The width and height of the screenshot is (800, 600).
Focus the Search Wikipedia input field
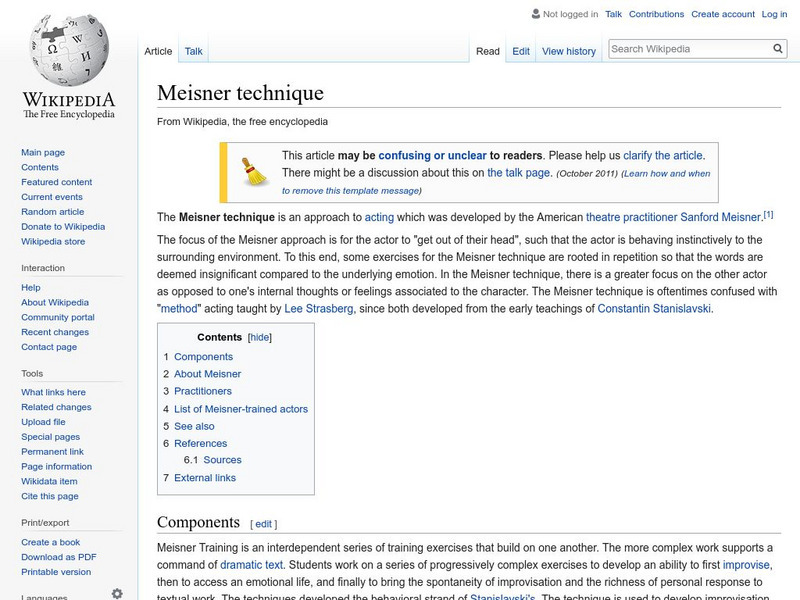pyautogui.click(x=690, y=49)
